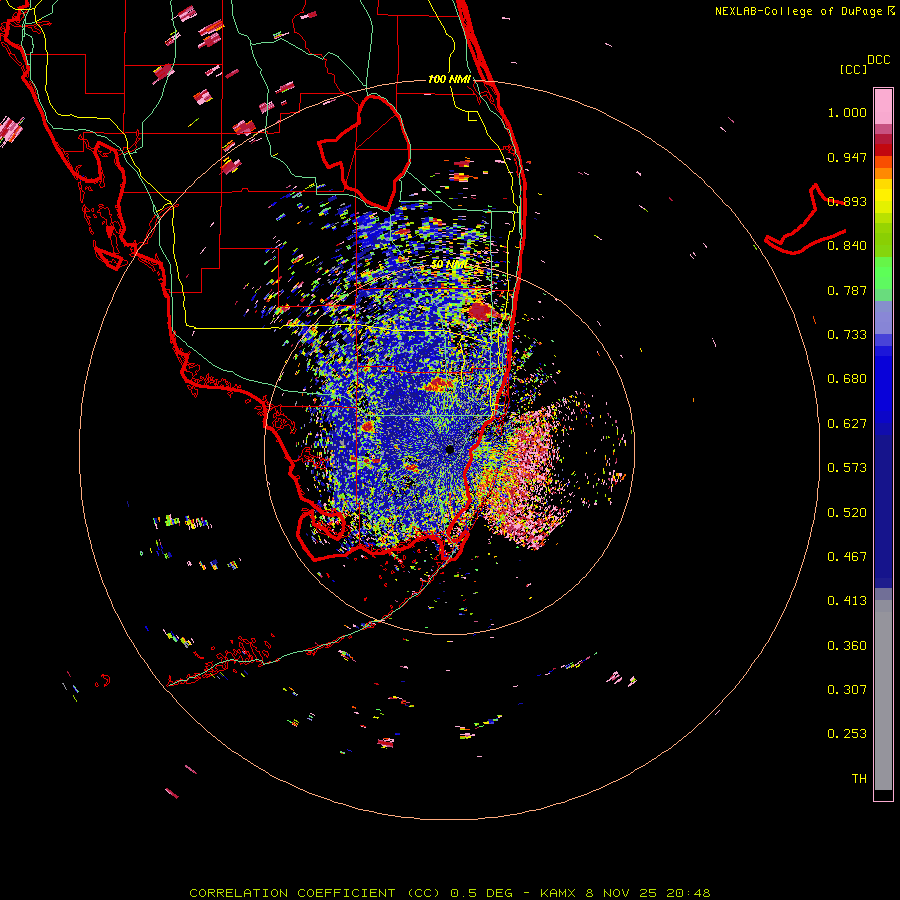The width and height of the screenshot is (900, 900).
Task: Click the 50 NMI range ring label
Action: (x=449, y=264)
